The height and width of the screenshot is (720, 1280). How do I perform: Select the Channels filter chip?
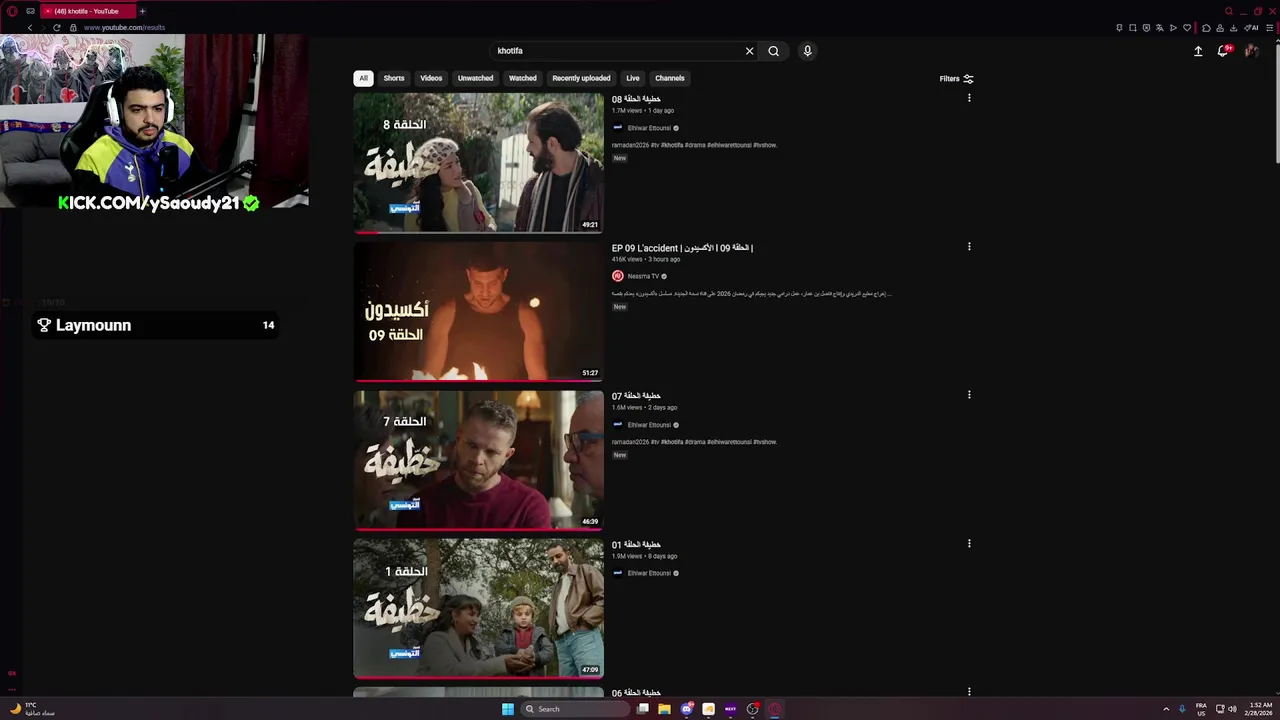(x=670, y=78)
